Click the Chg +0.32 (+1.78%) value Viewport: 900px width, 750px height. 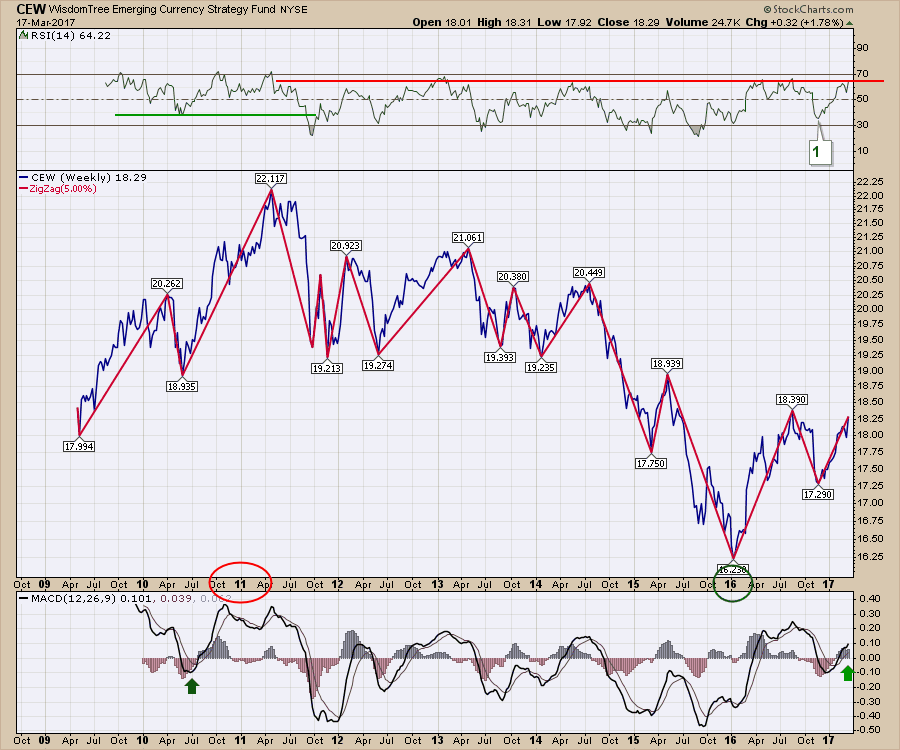(792, 23)
